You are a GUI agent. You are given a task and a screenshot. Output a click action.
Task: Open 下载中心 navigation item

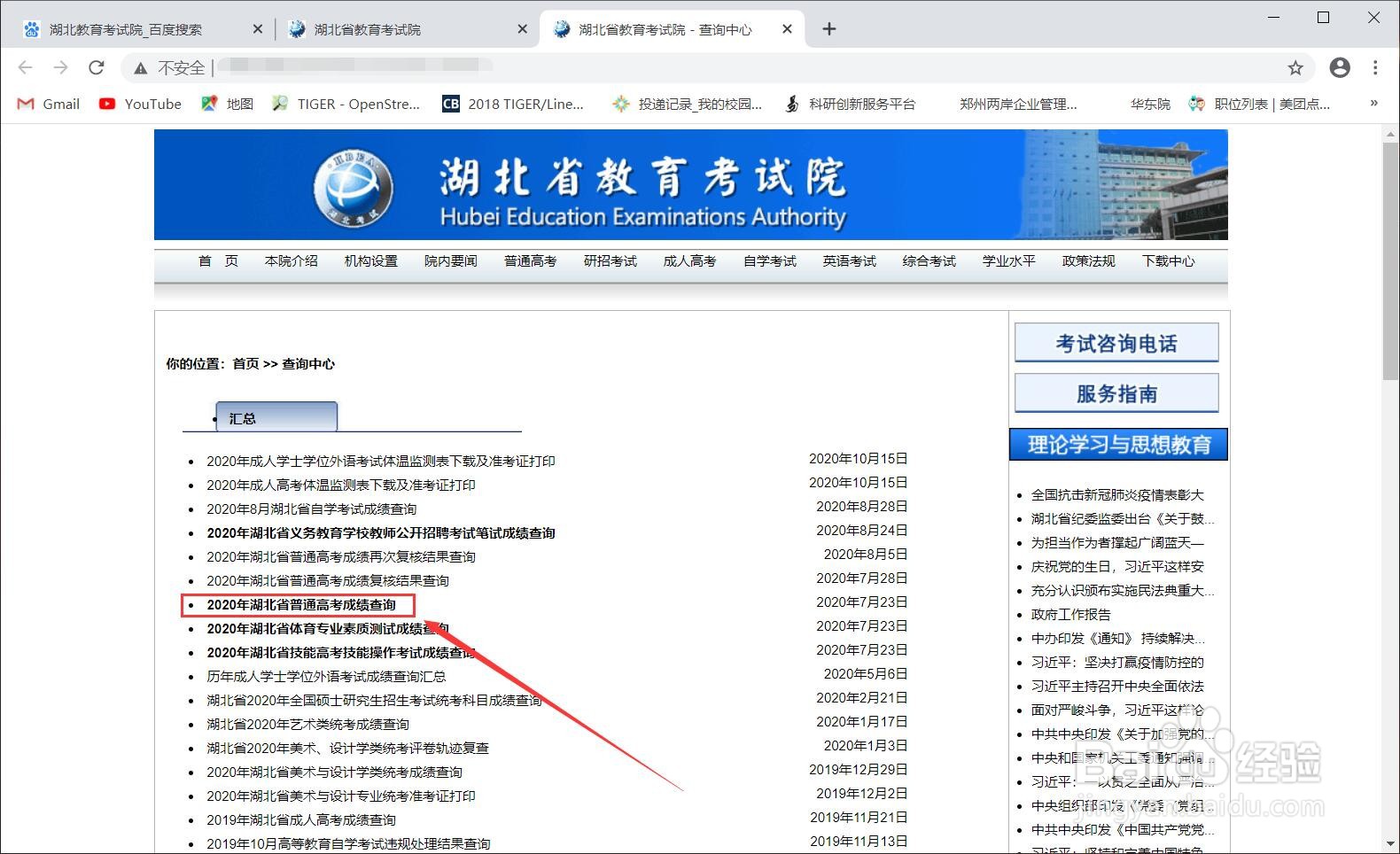(x=1168, y=261)
